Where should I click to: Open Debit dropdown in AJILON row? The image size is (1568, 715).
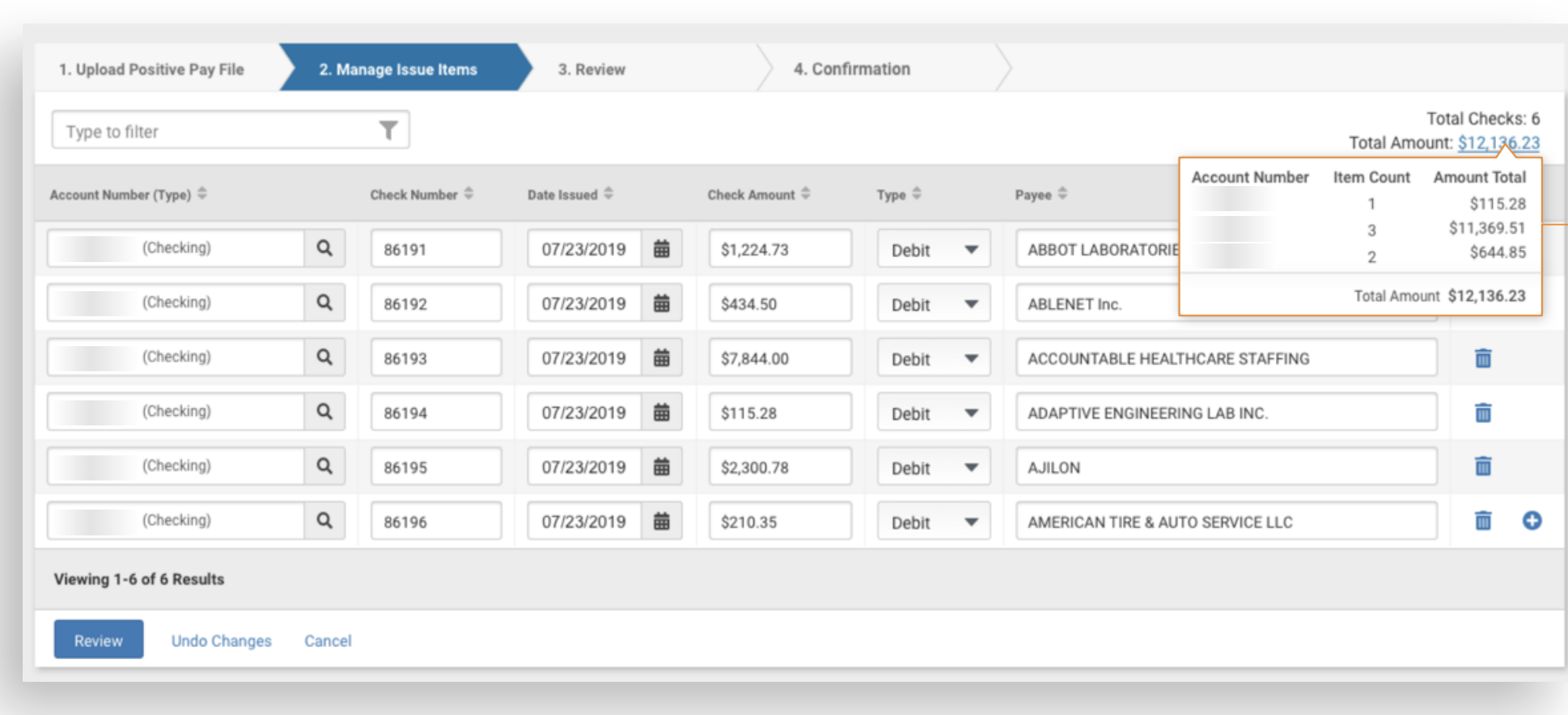pos(934,467)
